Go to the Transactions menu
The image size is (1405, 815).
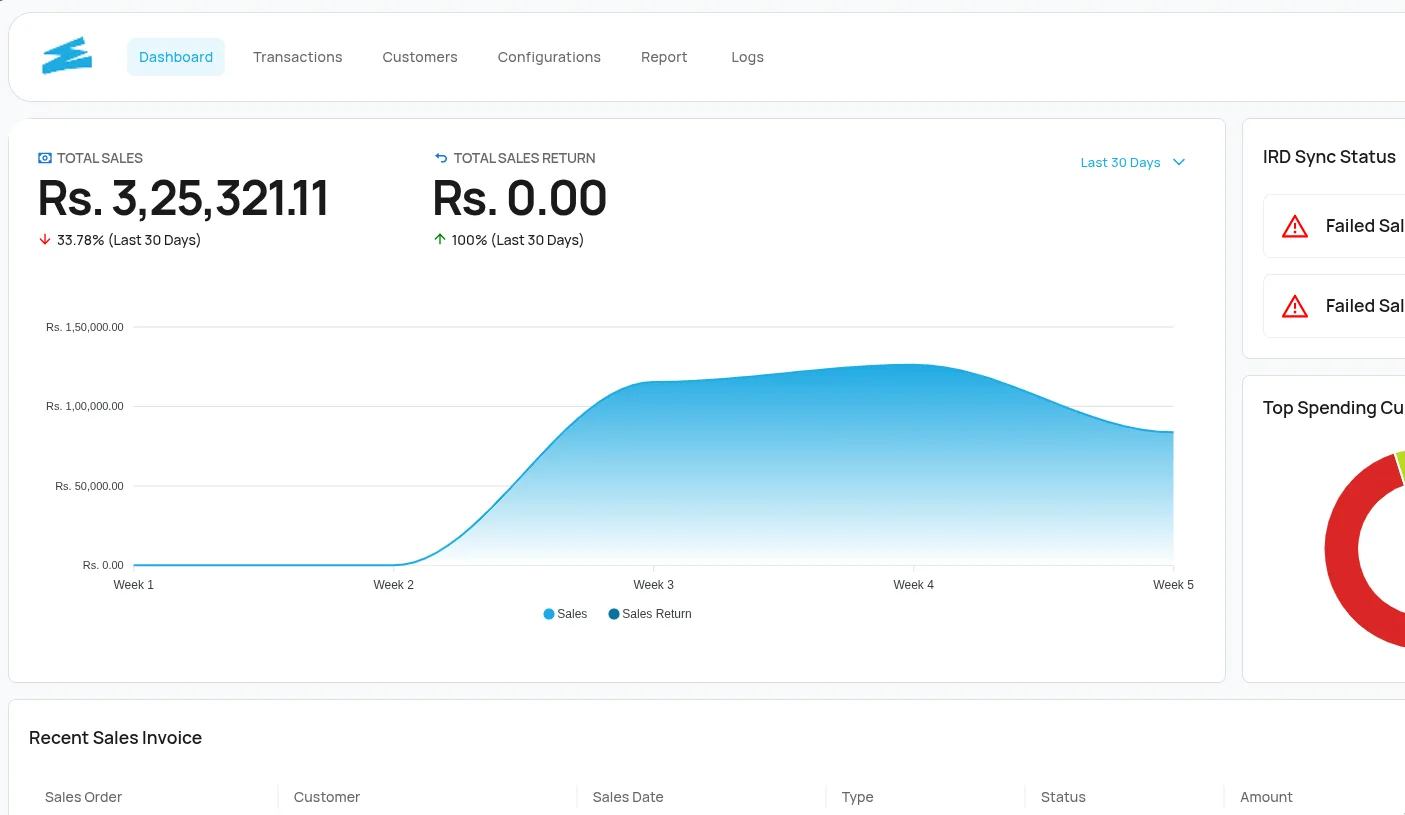pyautogui.click(x=298, y=57)
